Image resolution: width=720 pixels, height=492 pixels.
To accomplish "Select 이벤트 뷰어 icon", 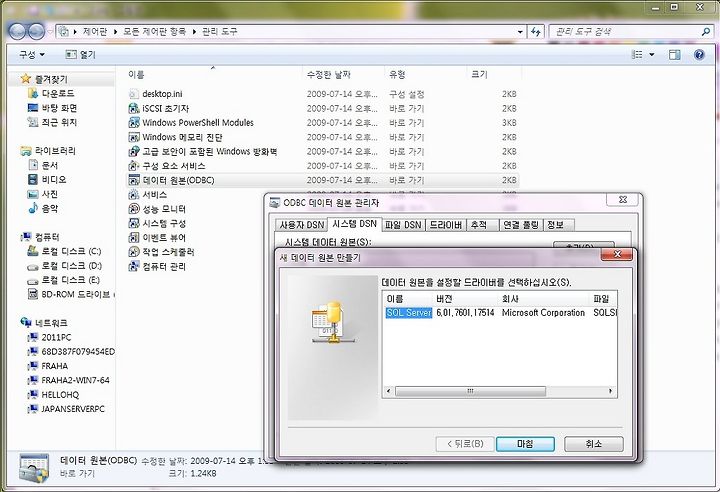I will point(134,238).
